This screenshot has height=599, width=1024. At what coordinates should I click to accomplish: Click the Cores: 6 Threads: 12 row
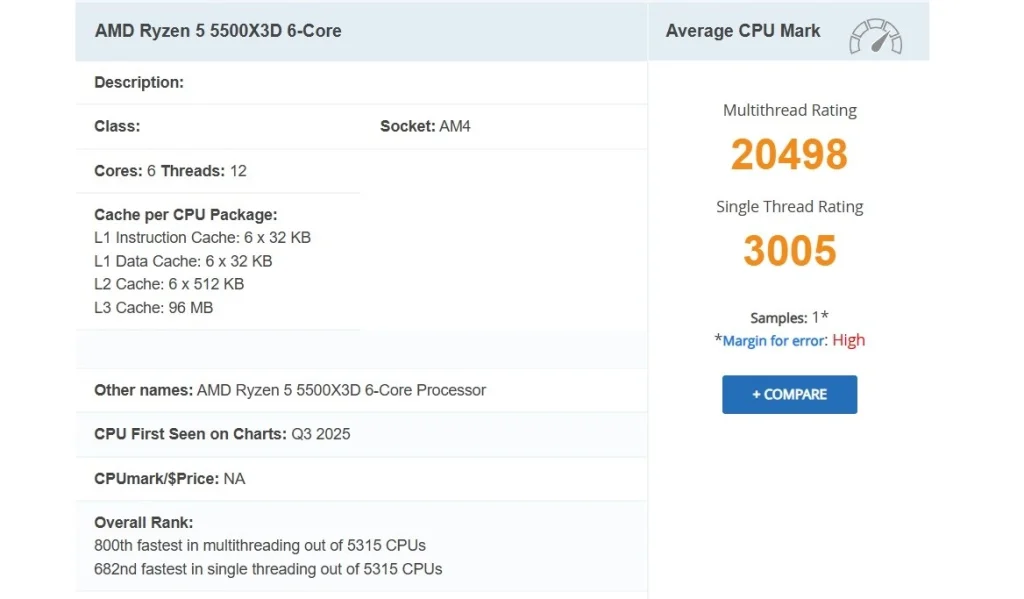(x=170, y=171)
